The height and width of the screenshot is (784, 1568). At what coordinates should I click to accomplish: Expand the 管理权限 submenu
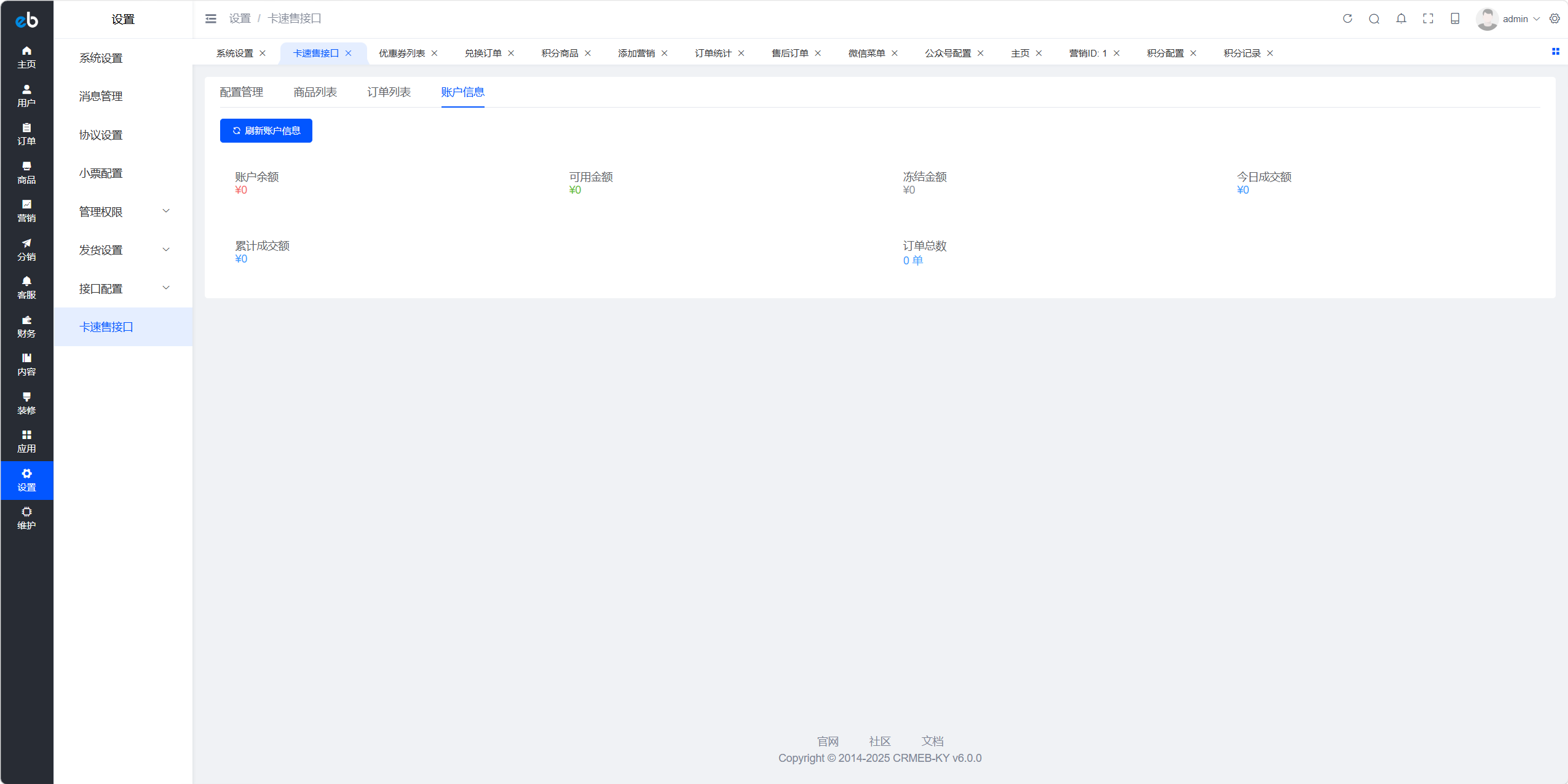[x=123, y=212]
